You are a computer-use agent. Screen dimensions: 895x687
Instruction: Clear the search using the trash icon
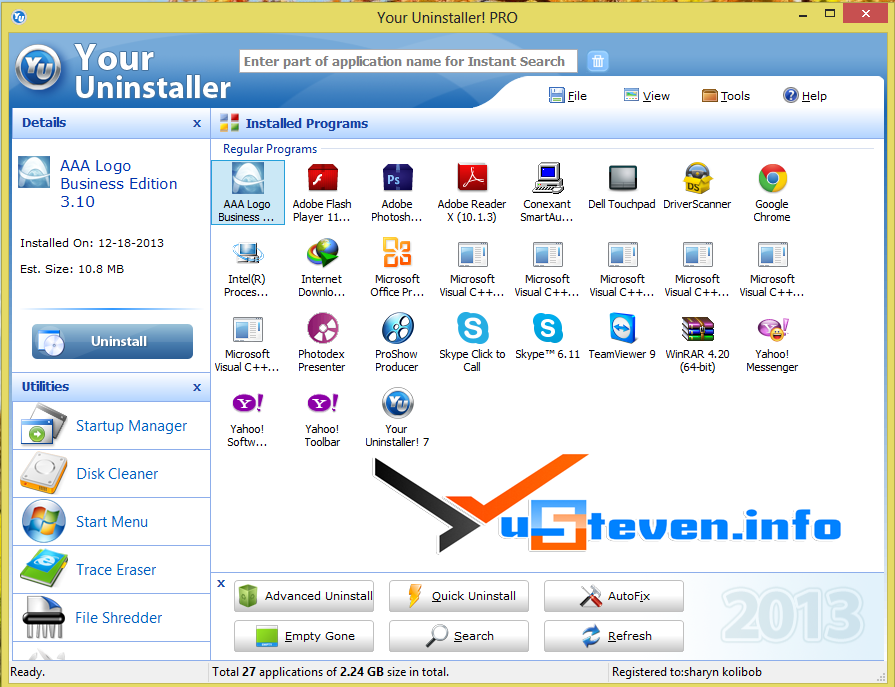597,61
